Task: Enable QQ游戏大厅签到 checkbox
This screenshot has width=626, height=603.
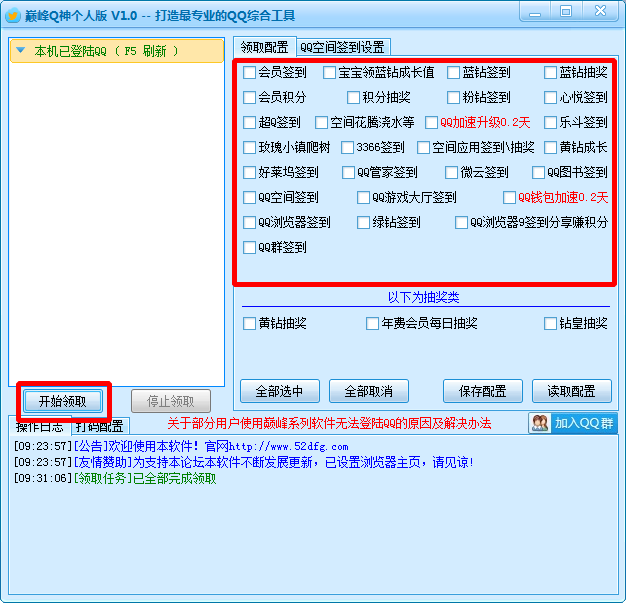Action: 363,197
